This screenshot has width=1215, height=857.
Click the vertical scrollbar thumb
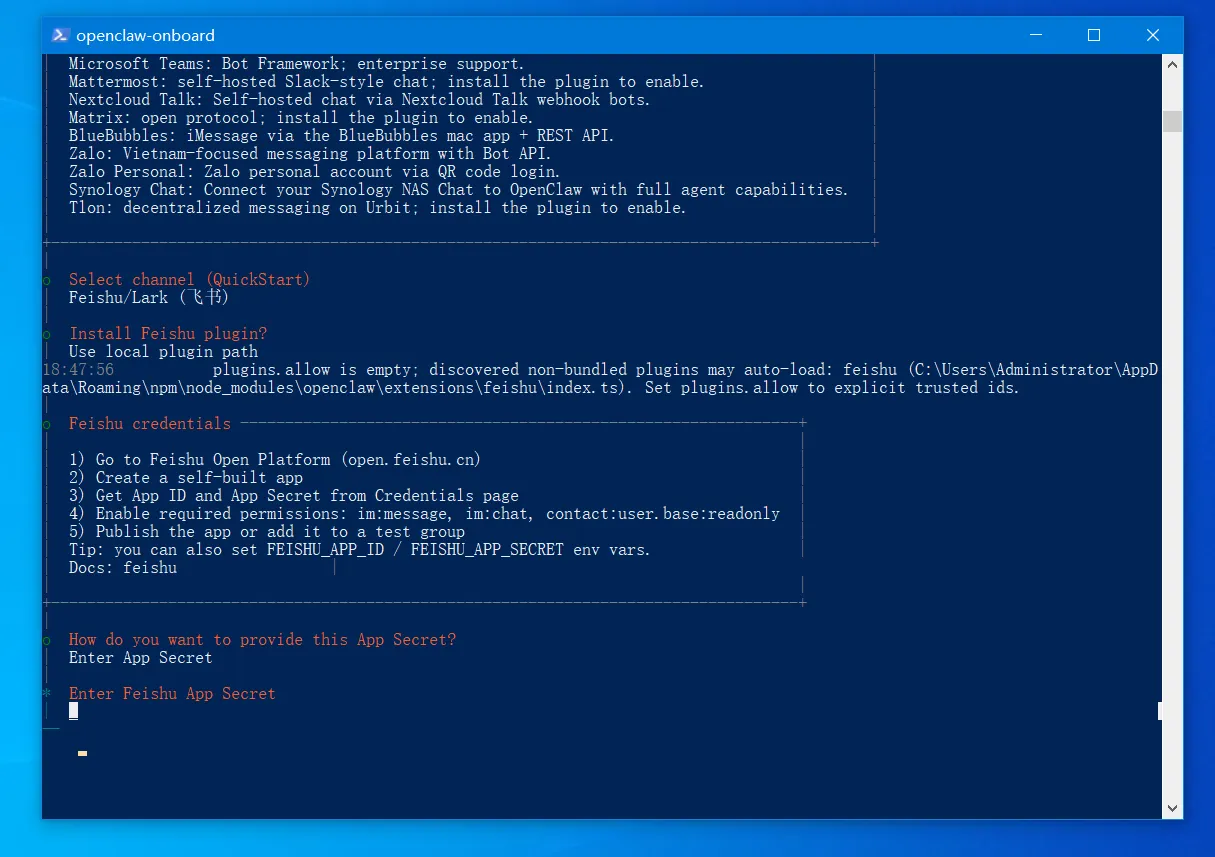pos(1172,121)
